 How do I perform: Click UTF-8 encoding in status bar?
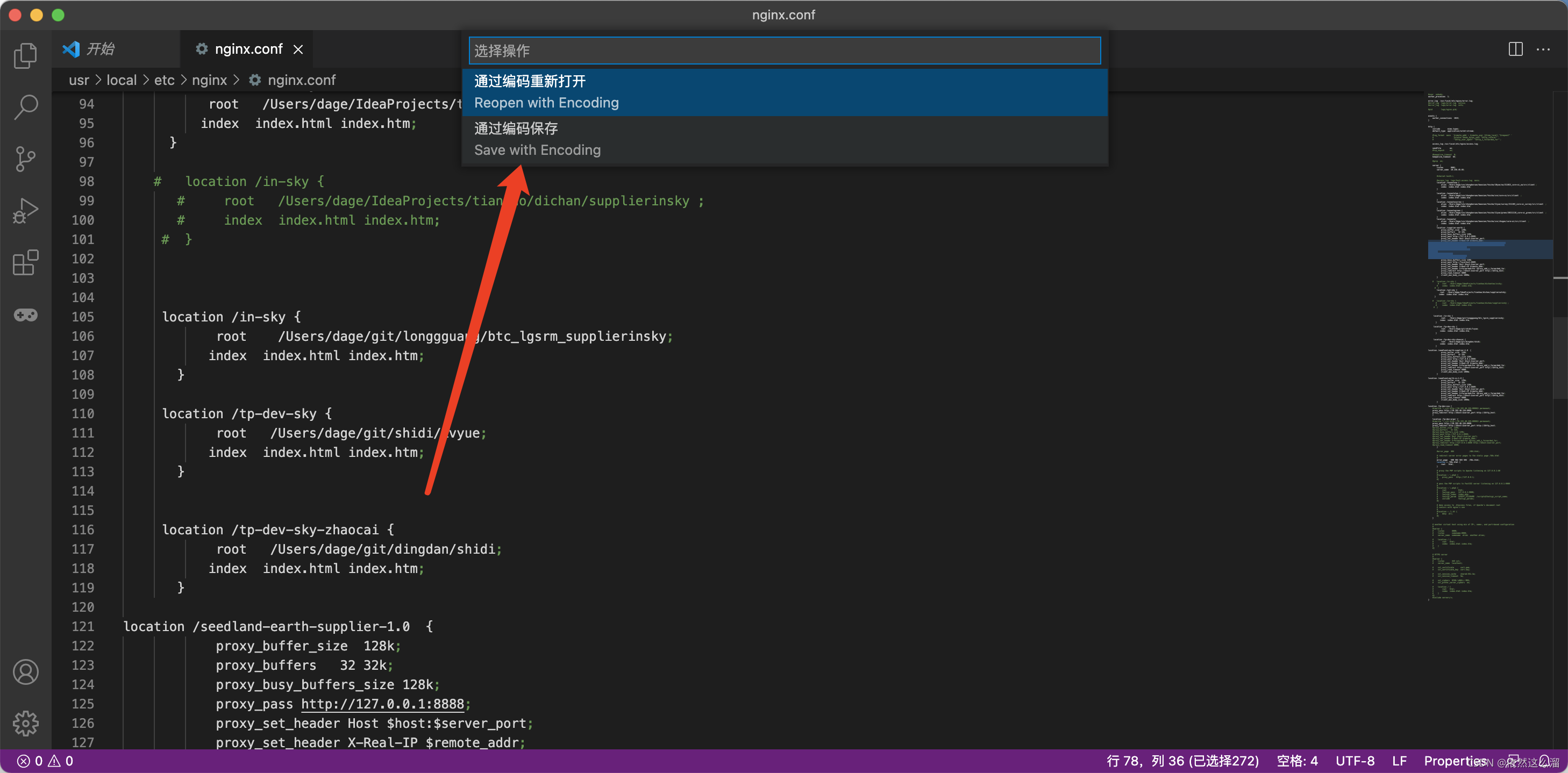tap(1355, 761)
